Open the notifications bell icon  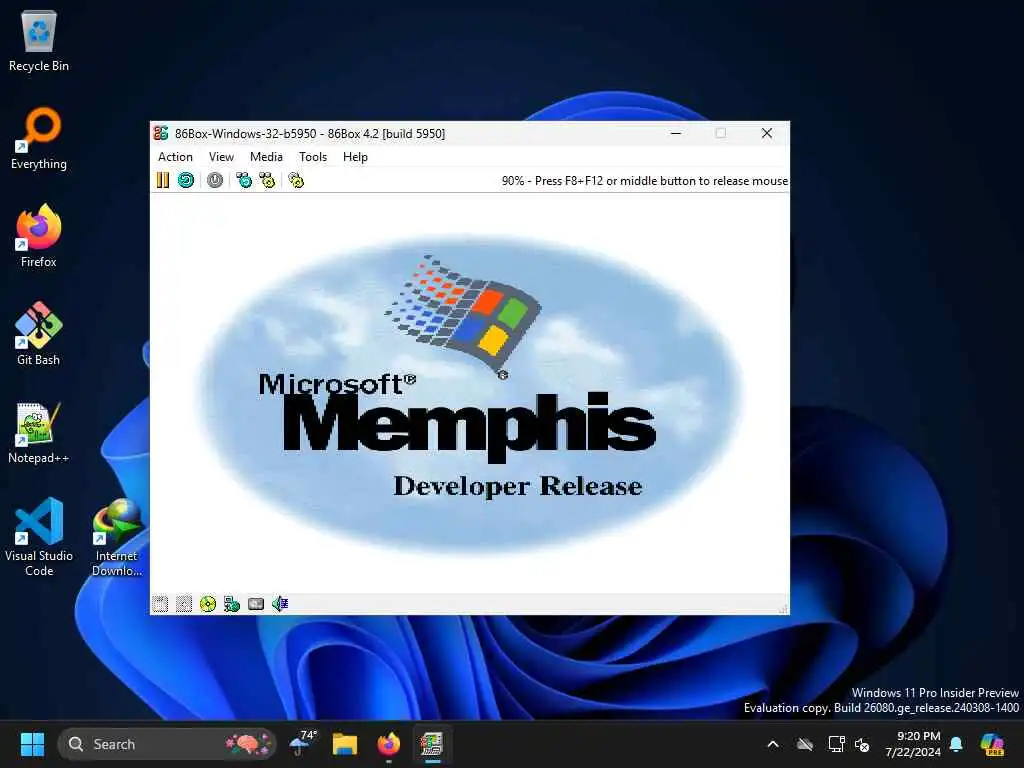[x=956, y=744]
